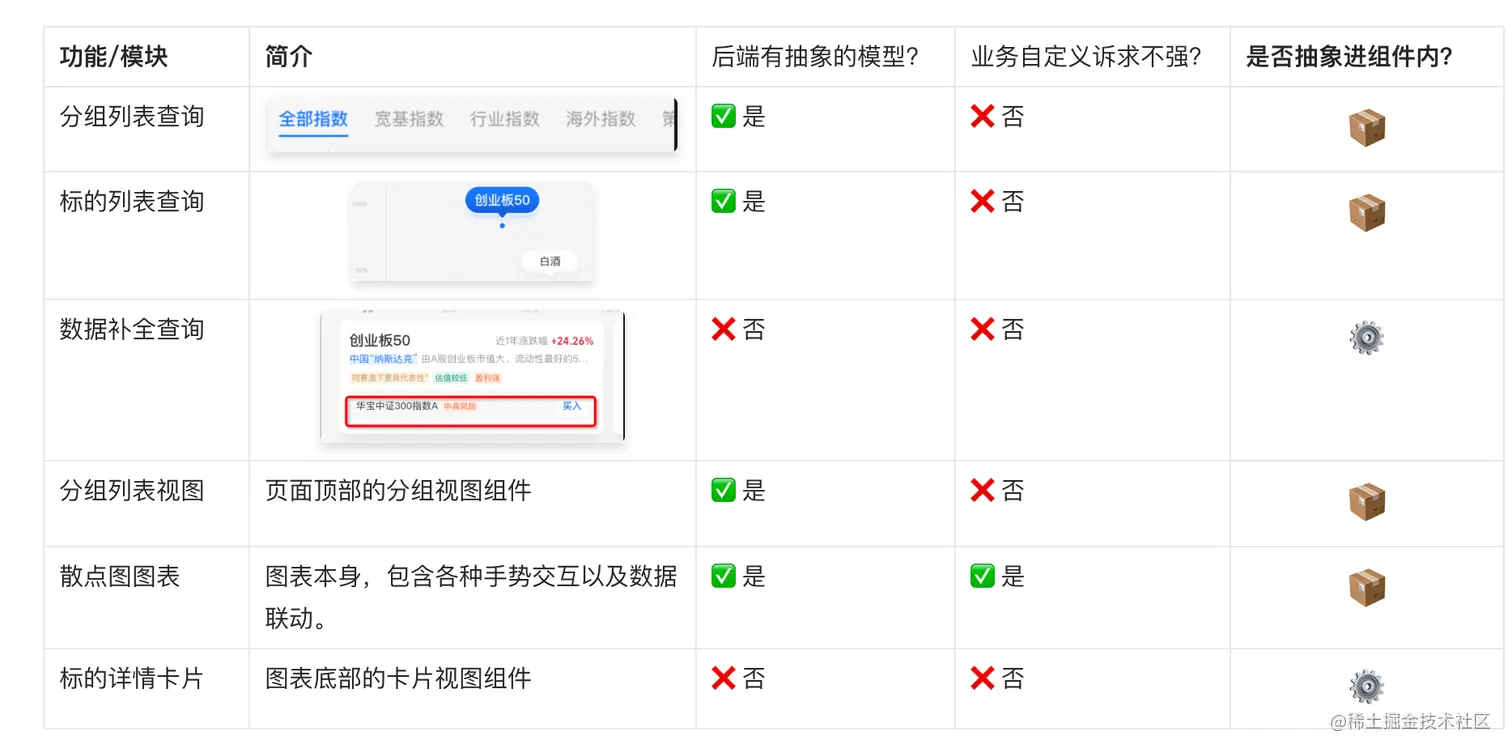Click red cross in 分组列表查询 row 业务 column
Image resolution: width=1512 pixels, height=753 pixels.
pyautogui.click(x=982, y=116)
